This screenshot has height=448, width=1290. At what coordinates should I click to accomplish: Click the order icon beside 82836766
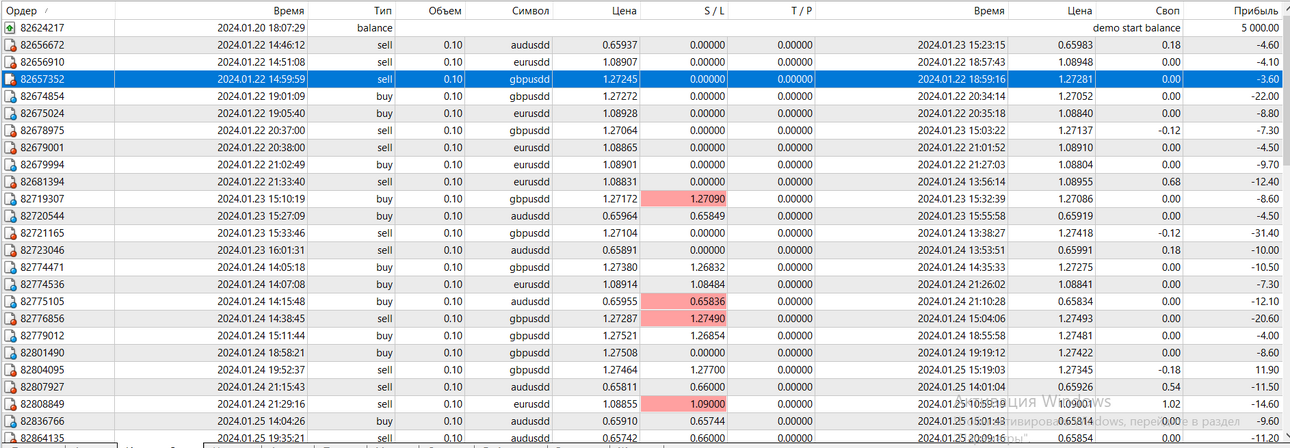point(10,420)
